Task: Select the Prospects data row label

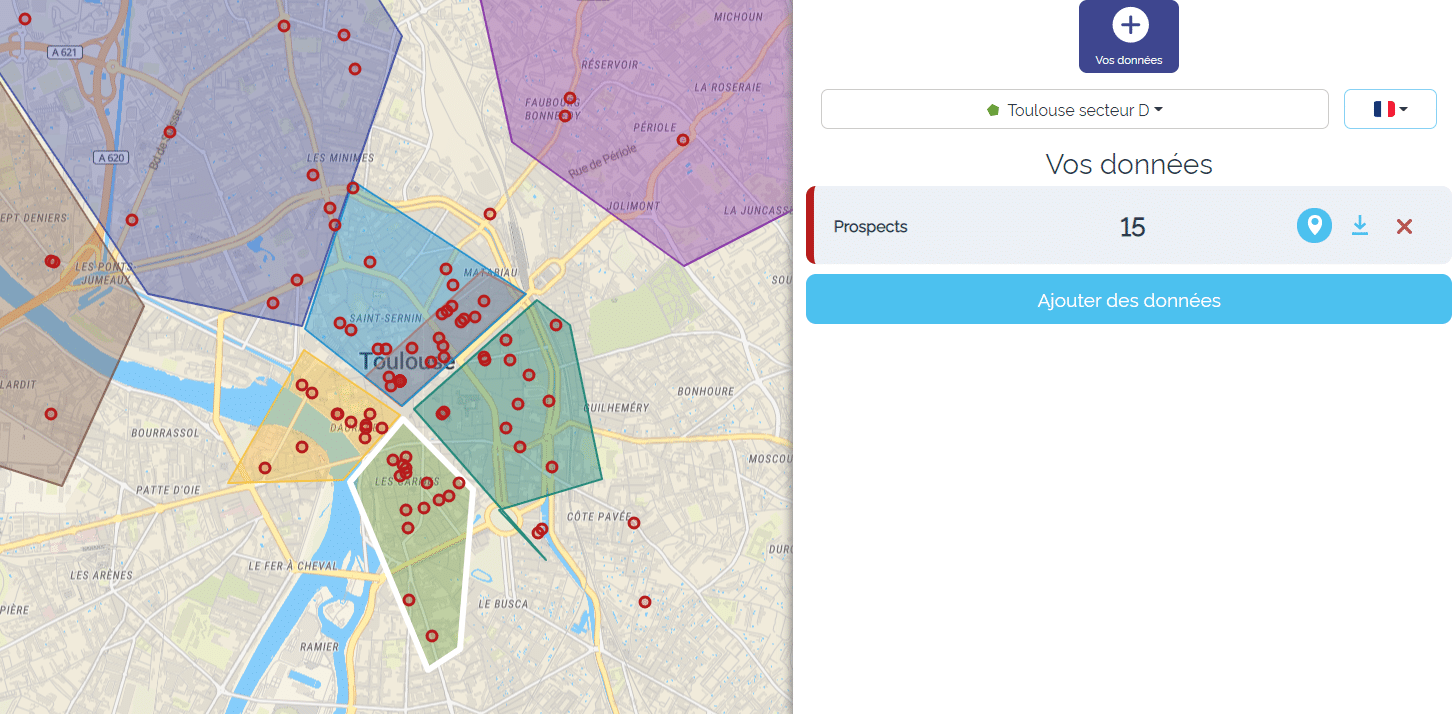Action: coord(870,227)
